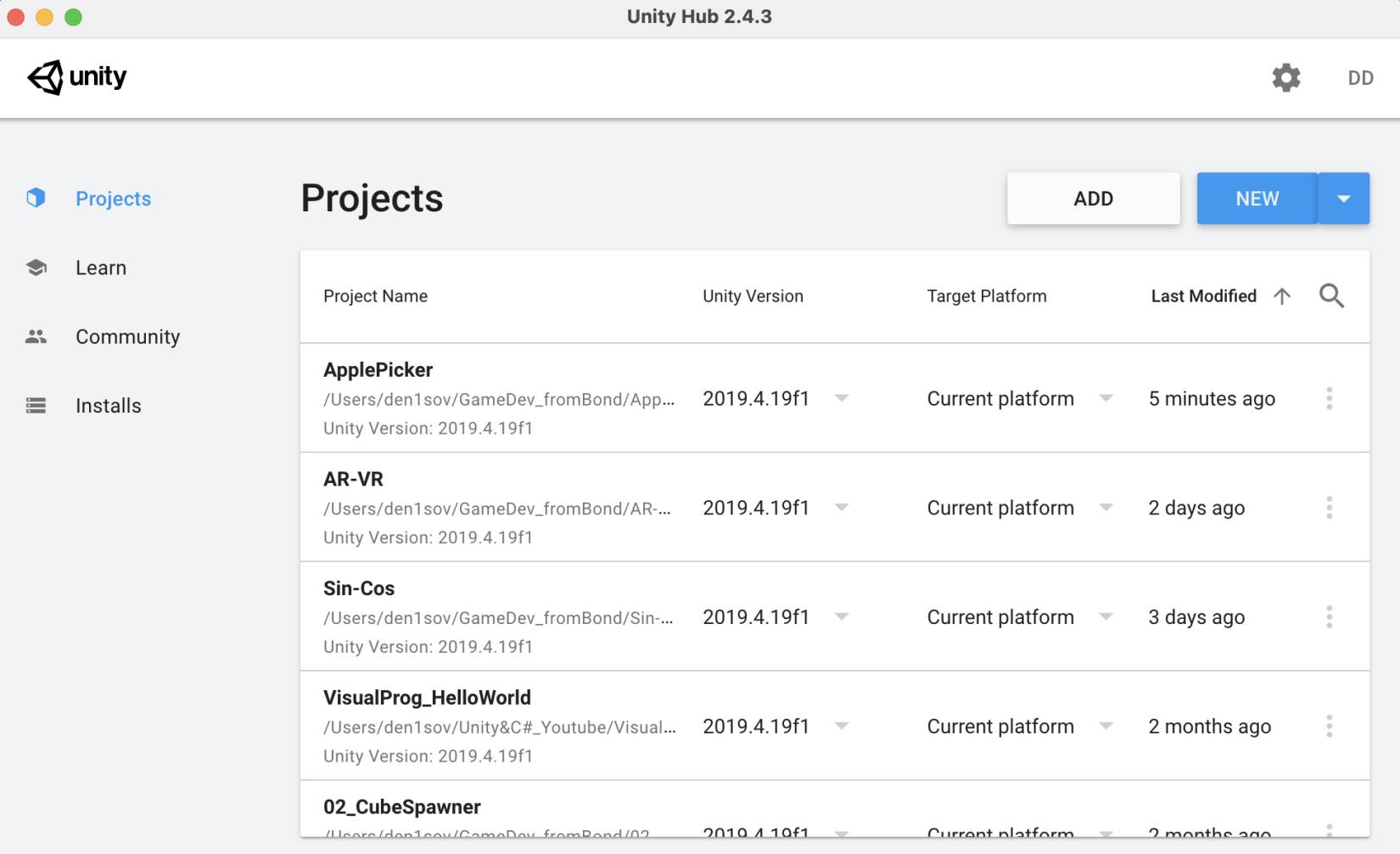Click the Sin-Cos project path text
Viewport: 1400px width, 854px height.
[498, 618]
